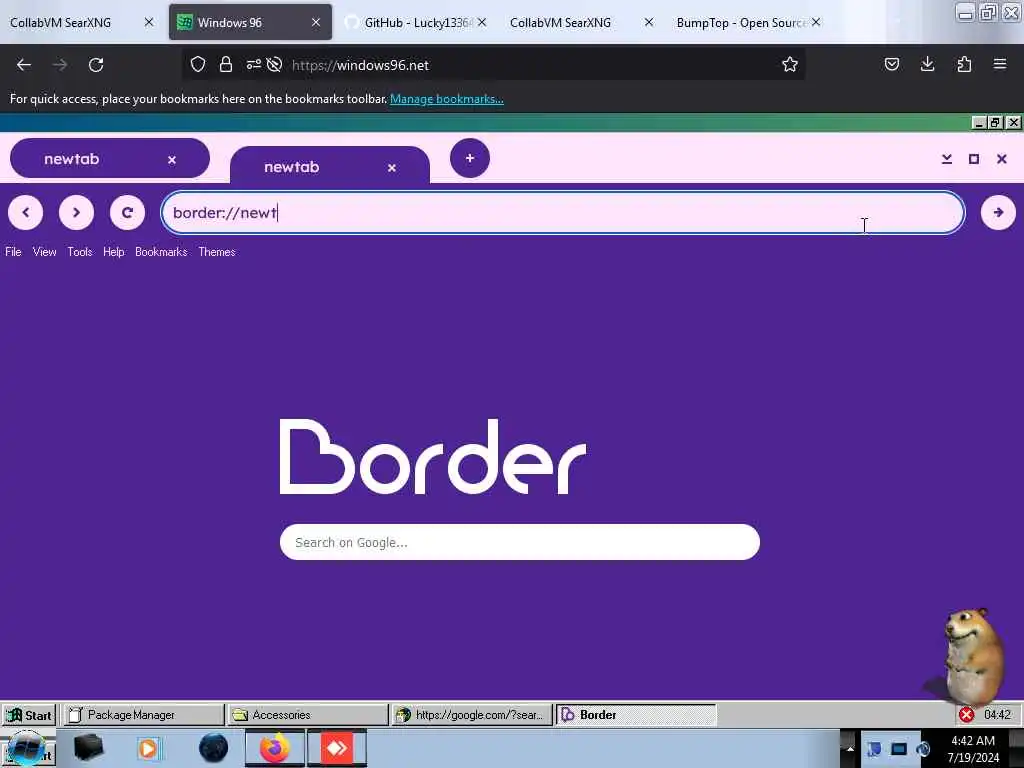Image resolution: width=1024 pixels, height=768 pixels.
Task: Switch to the google.com taskbar window
Action: coord(472,715)
